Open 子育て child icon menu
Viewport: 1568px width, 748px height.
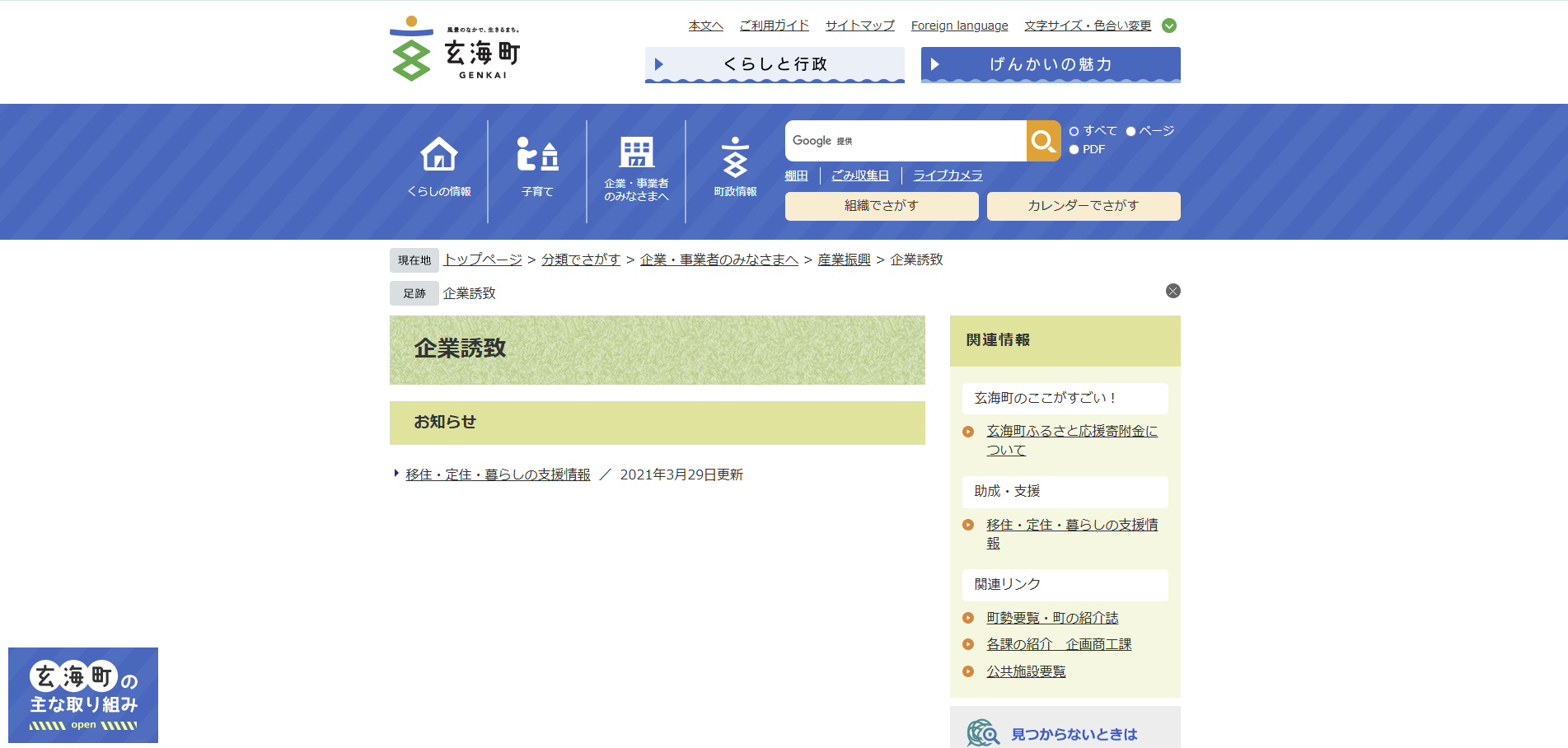tap(537, 167)
